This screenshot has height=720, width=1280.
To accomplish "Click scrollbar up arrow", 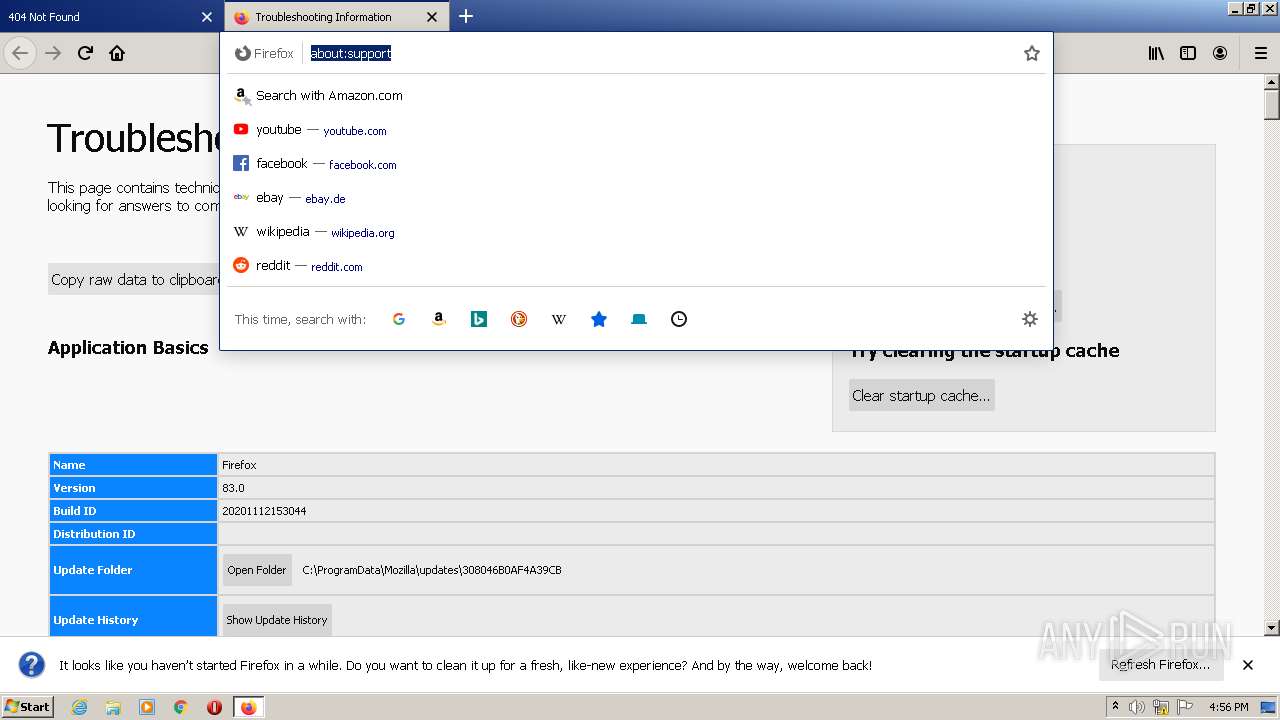I will coord(1272,82).
